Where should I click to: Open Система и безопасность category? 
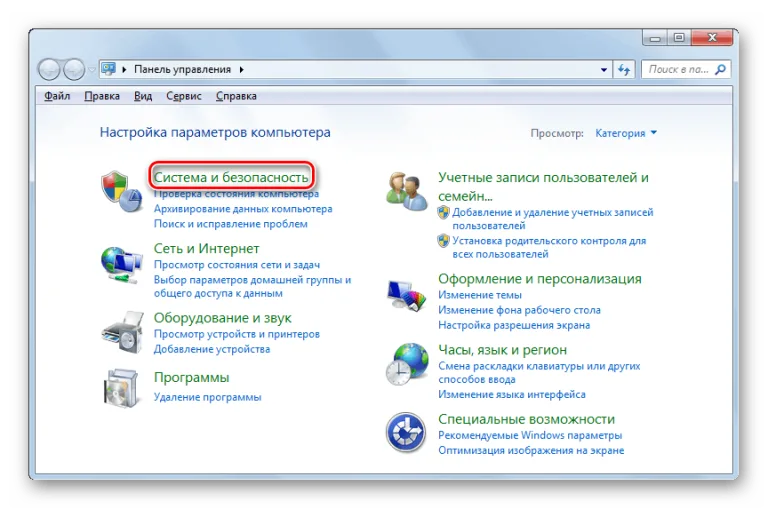click(231, 177)
